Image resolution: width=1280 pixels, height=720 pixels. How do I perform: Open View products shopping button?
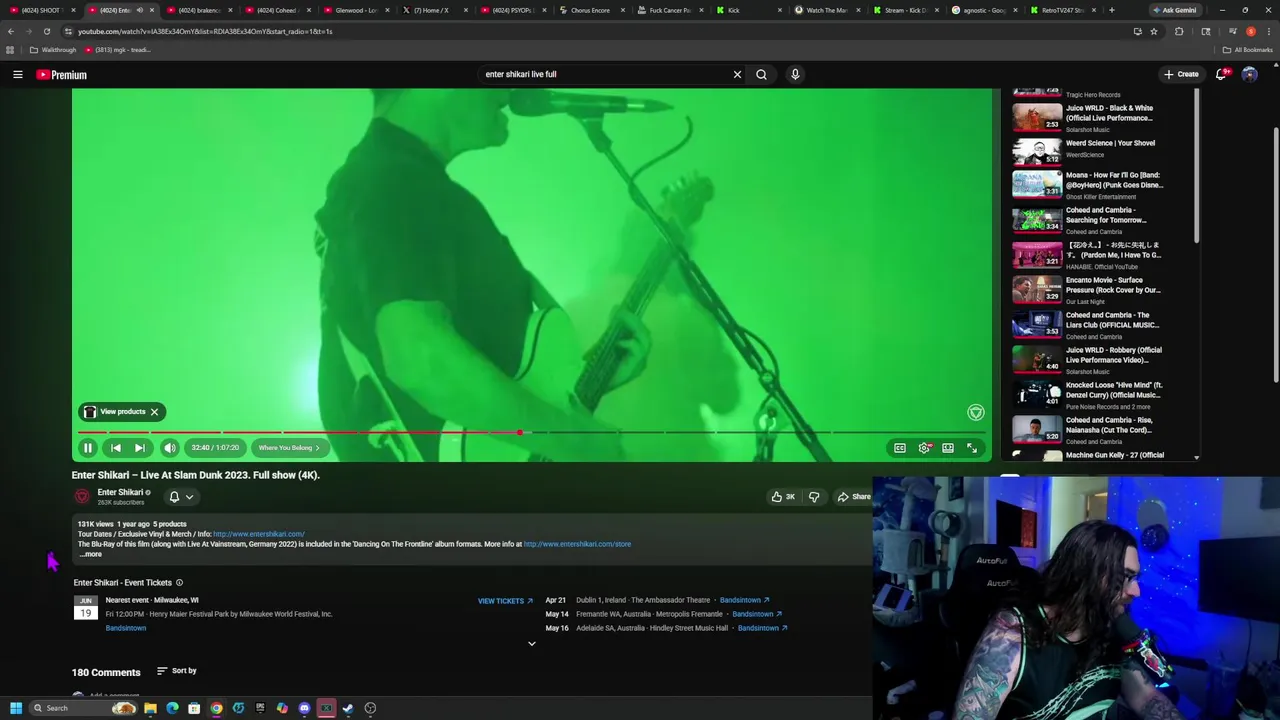point(115,412)
